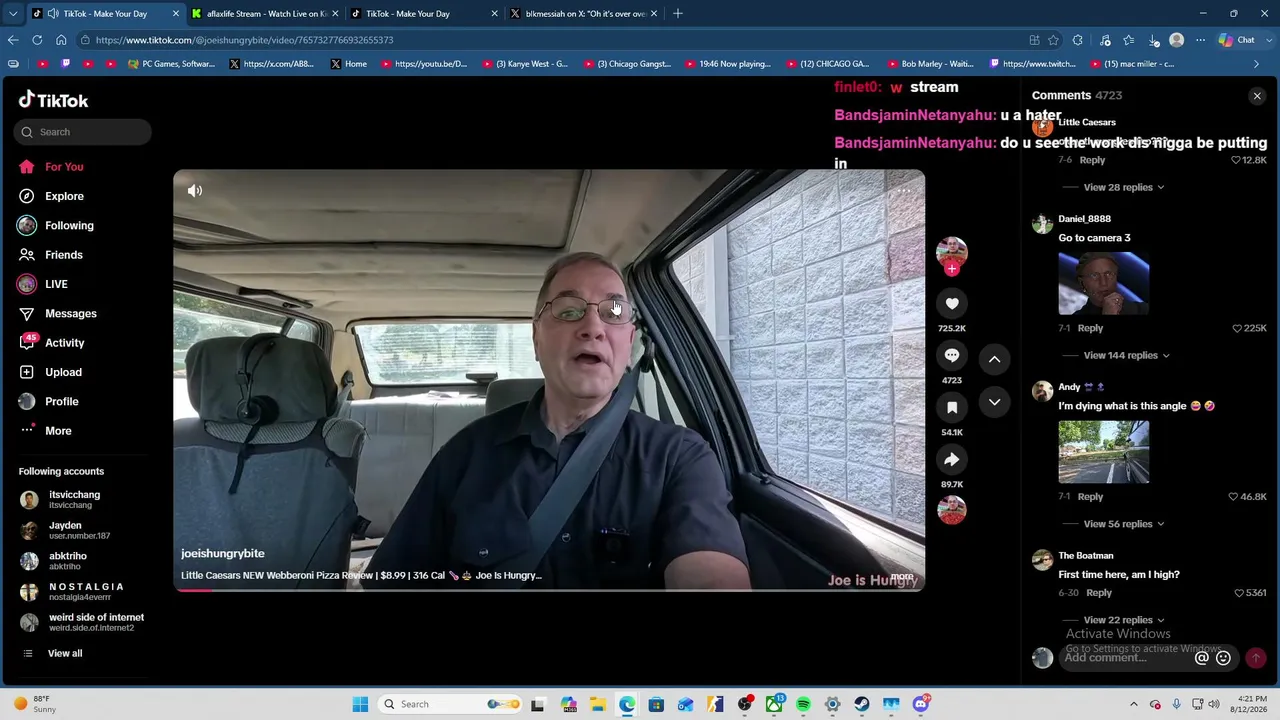The height and width of the screenshot is (720, 1280).
Task: Open Spotify from the taskbar
Action: click(803, 704)
